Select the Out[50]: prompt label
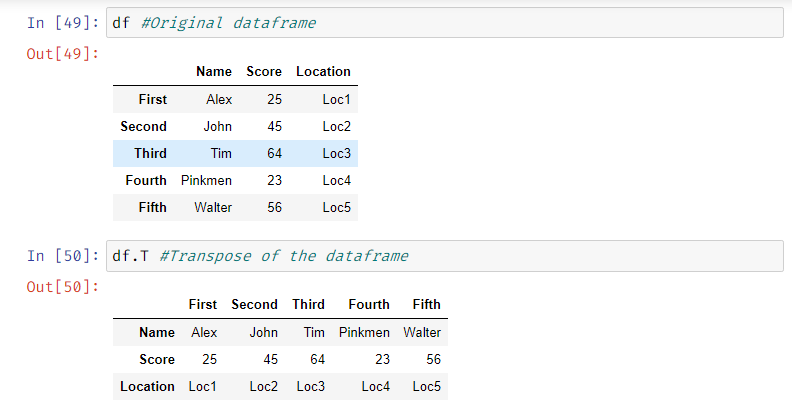Image resolution: width=792 pixels, height=411 pixels. 63,287
